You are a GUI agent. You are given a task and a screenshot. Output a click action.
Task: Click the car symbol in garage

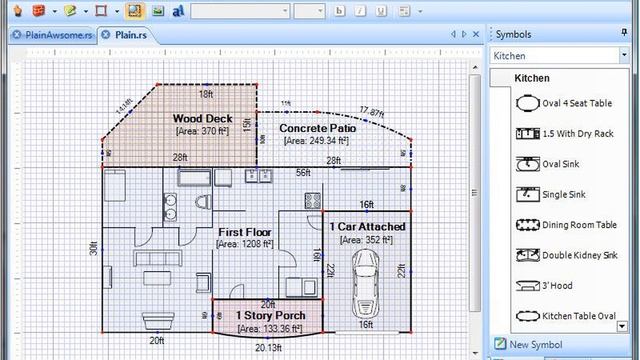click(x=365, y=283)
